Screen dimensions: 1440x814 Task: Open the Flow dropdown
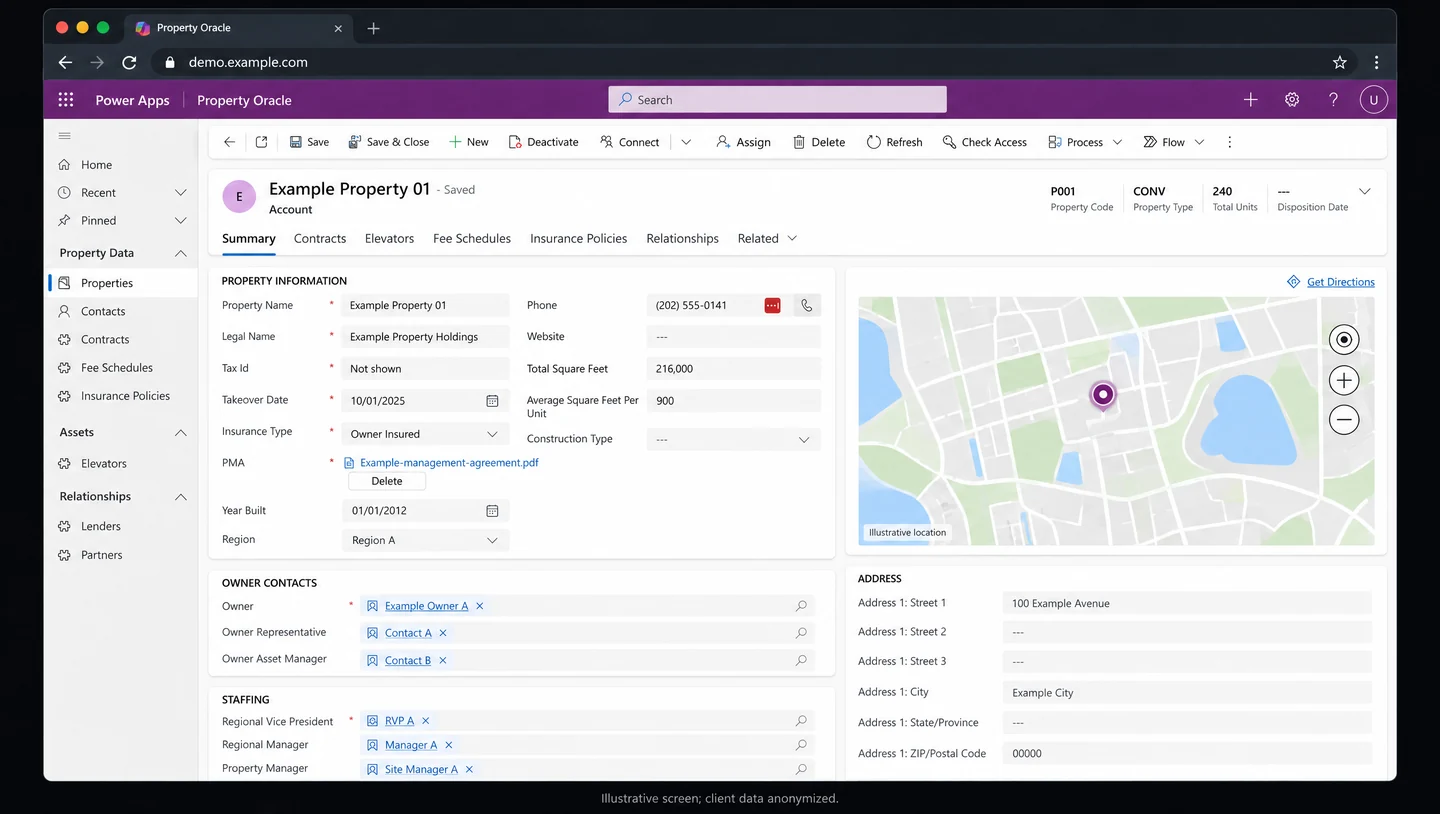1199,142
